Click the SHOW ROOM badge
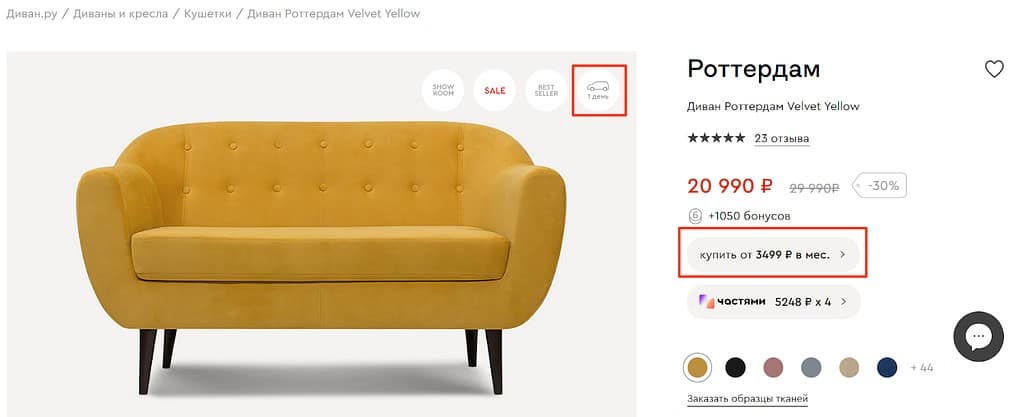Screen dimensions: 1023x417 click(443, 90)
